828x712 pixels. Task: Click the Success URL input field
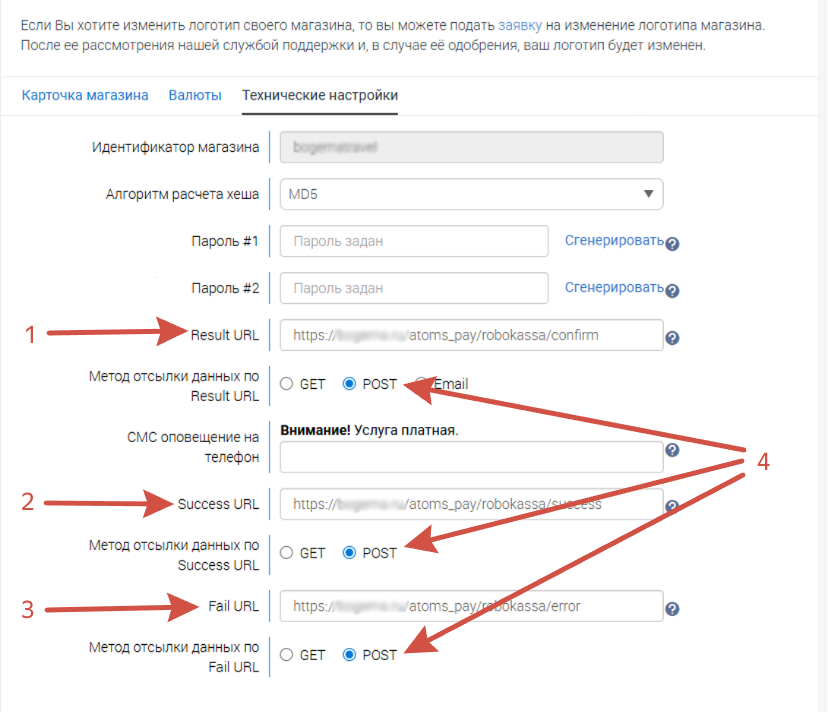click(x=472, y=504)
